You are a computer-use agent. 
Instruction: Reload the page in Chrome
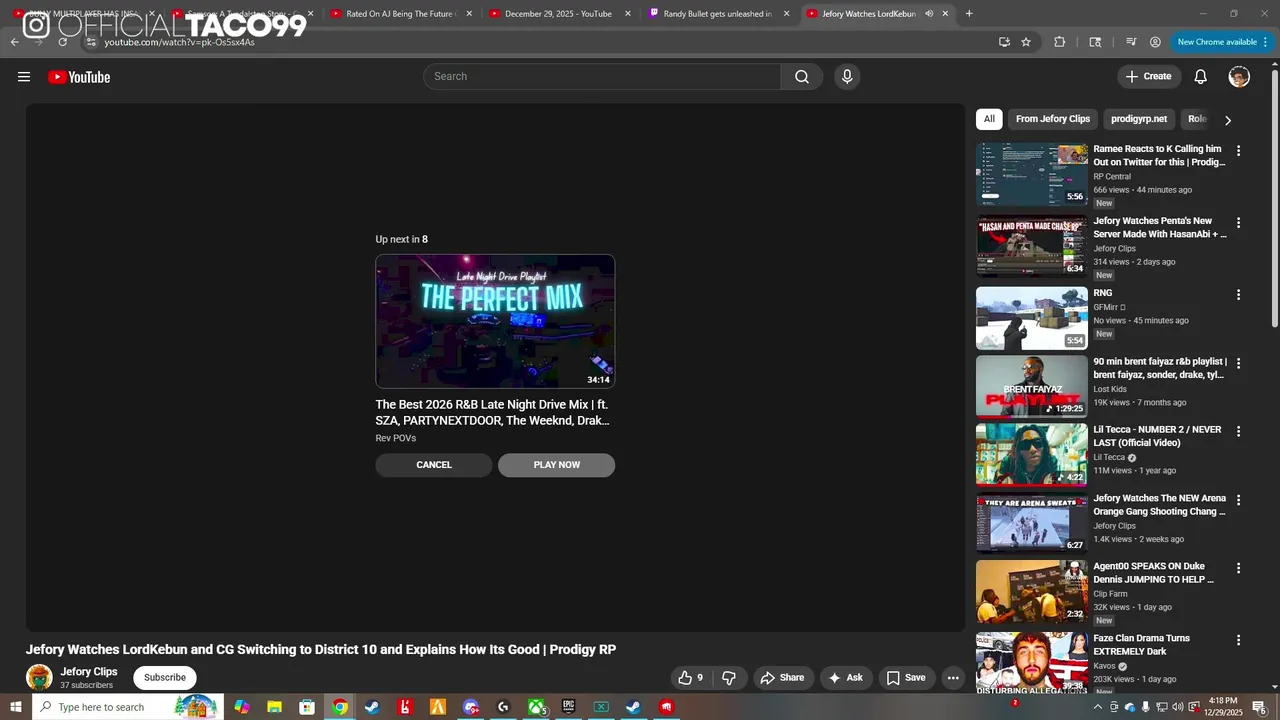point(62,42)
